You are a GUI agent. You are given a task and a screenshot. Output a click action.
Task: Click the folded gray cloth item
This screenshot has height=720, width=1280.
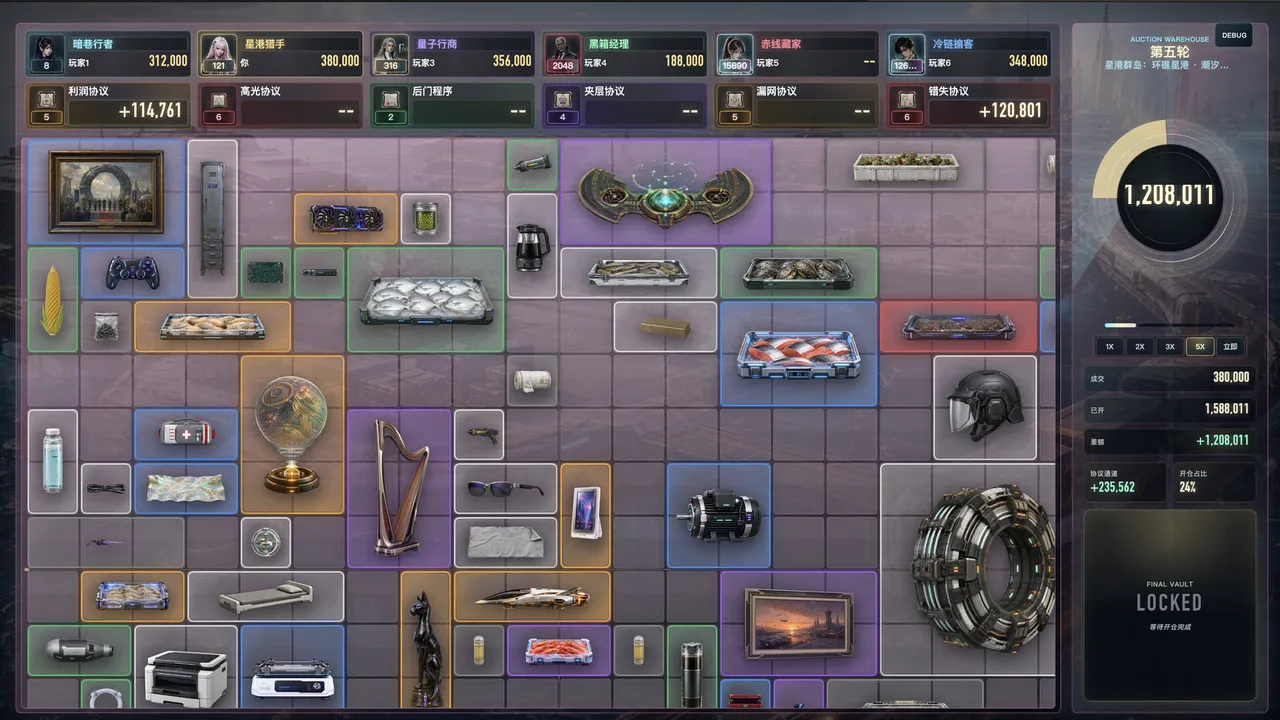(505, 542)
